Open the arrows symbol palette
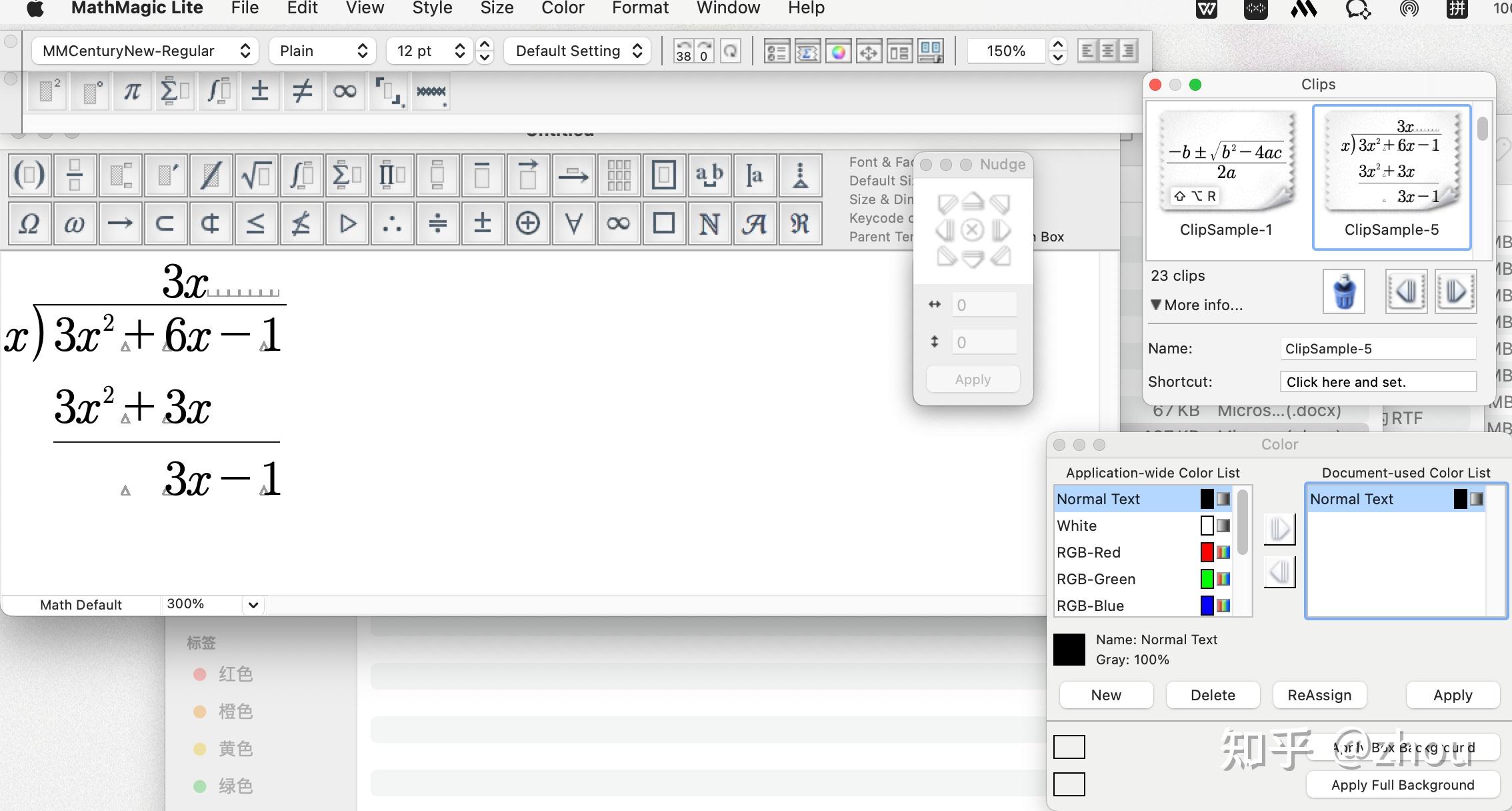 (x=120, y=223)
